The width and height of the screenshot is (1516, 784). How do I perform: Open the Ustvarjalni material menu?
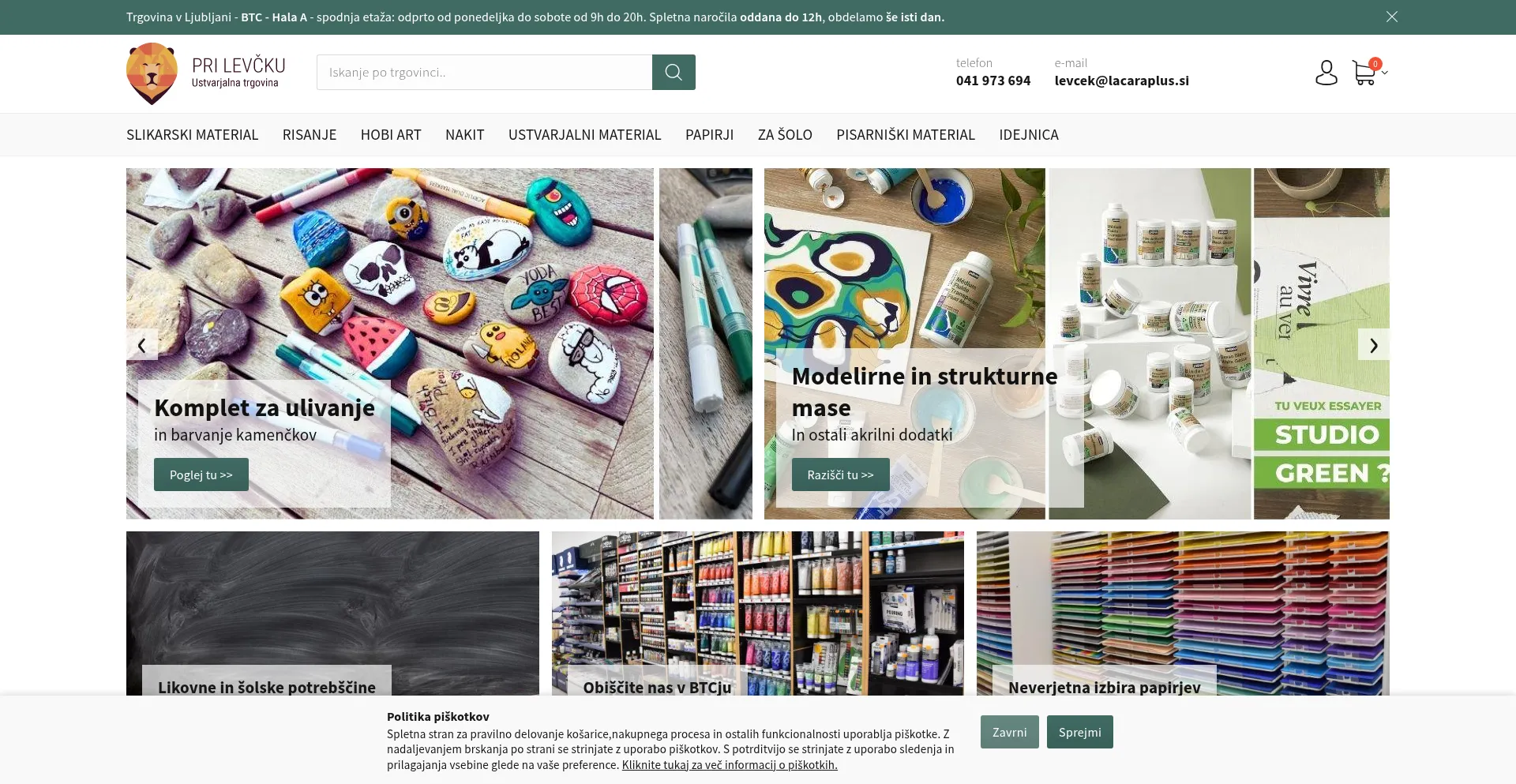click(585, 135)
